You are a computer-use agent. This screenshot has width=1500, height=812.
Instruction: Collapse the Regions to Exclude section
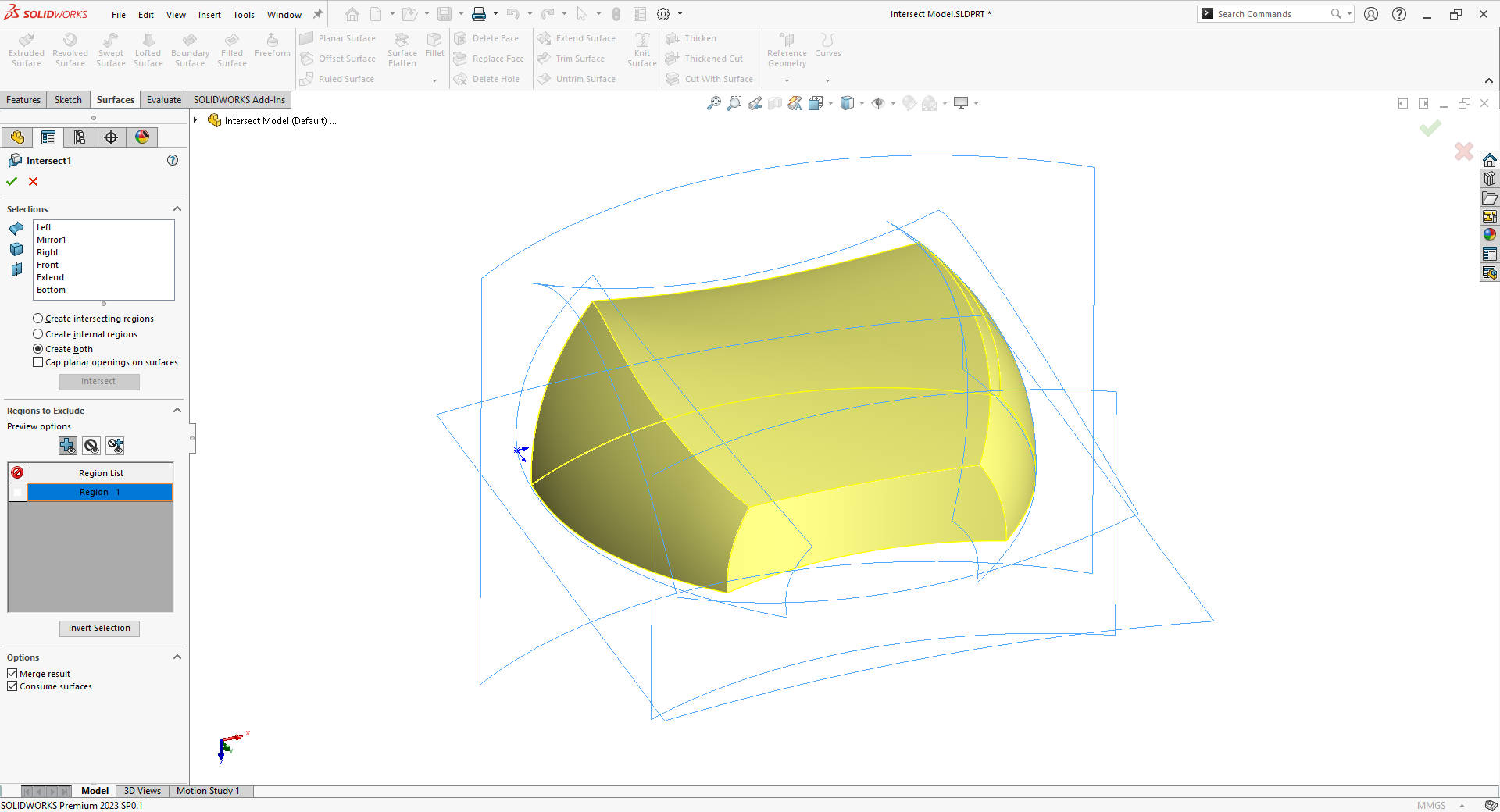[x=177, y=410]
